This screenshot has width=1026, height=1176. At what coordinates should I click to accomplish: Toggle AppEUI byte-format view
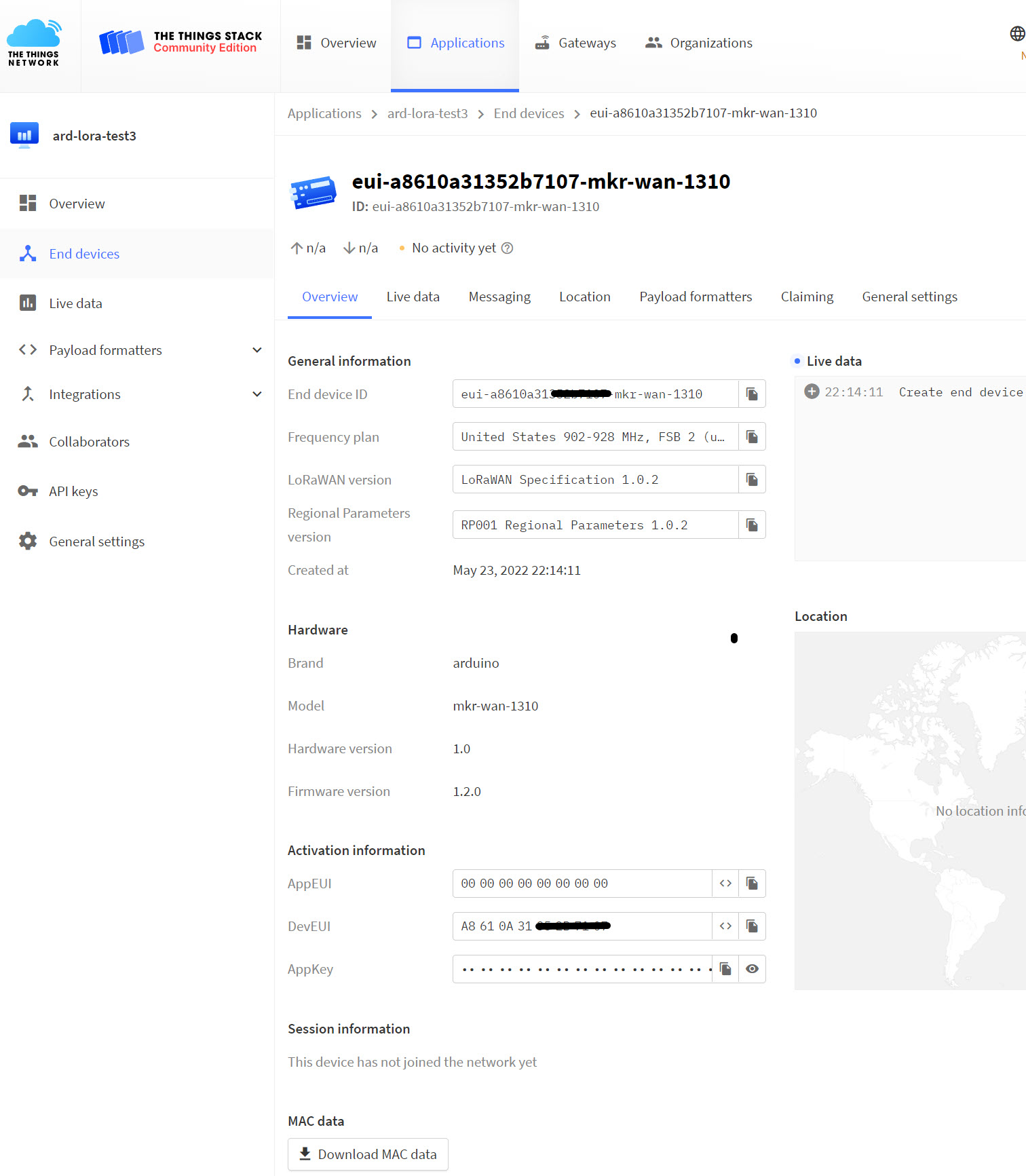tap(725, 884)
